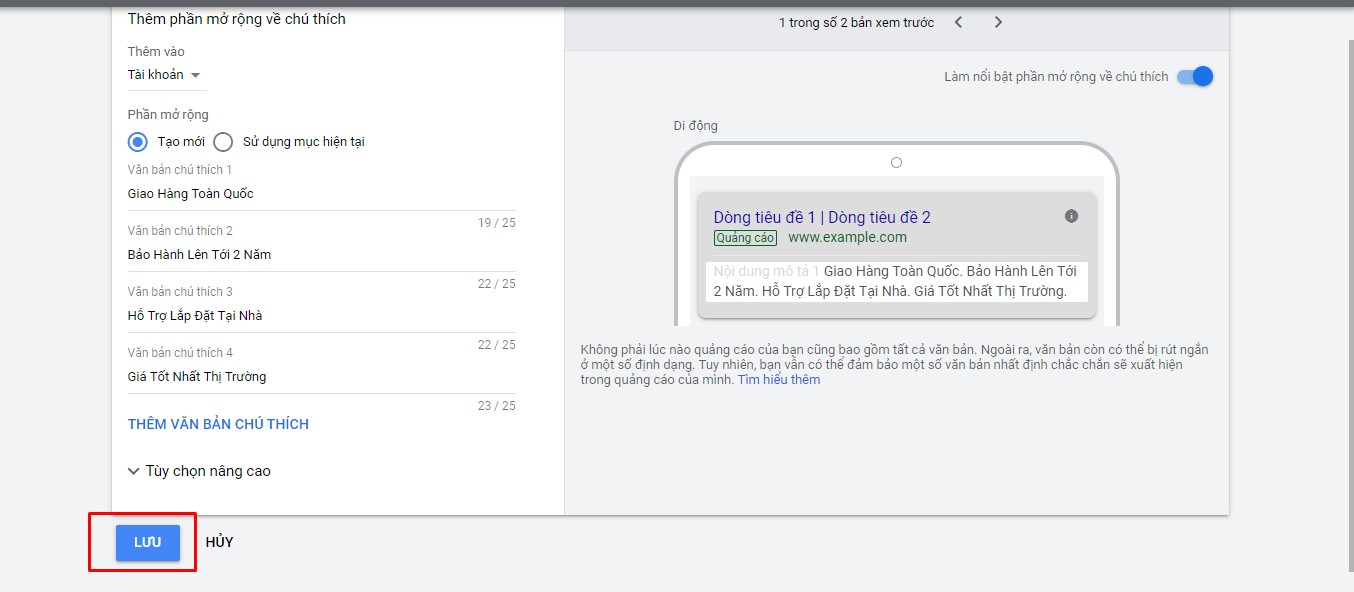The height and width of the screenshot is (592, 1354).
Task: Click the Quảng cáo ad badge
Action: click(x=745, y=238)
